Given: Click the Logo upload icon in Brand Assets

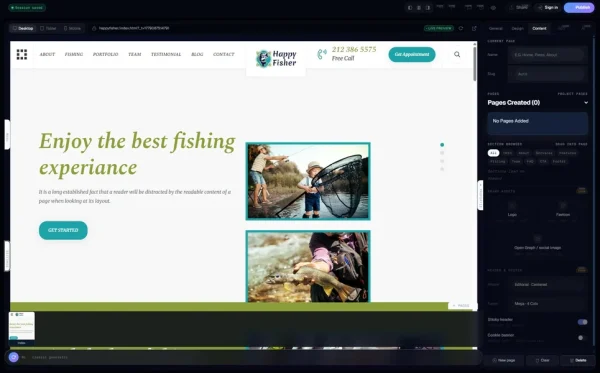Looking at the screenshot, I should pyautogui.click(x=512, y=206).
